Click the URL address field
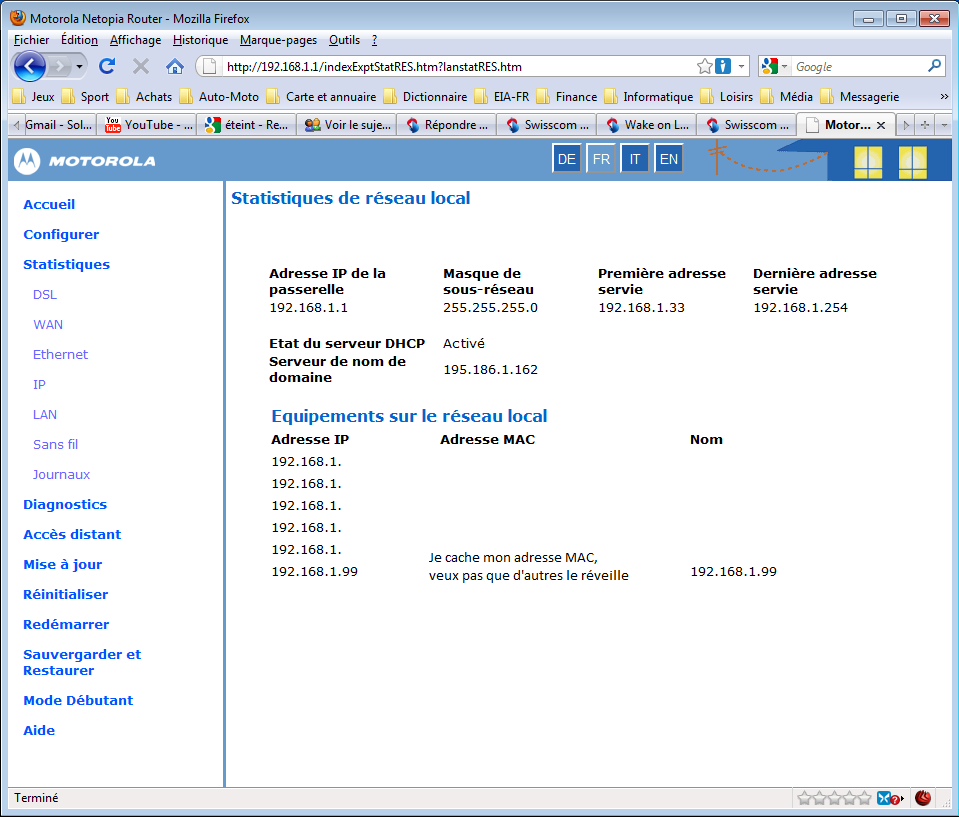The width and height of the screenshot is (959, 817). click(450, 66)
